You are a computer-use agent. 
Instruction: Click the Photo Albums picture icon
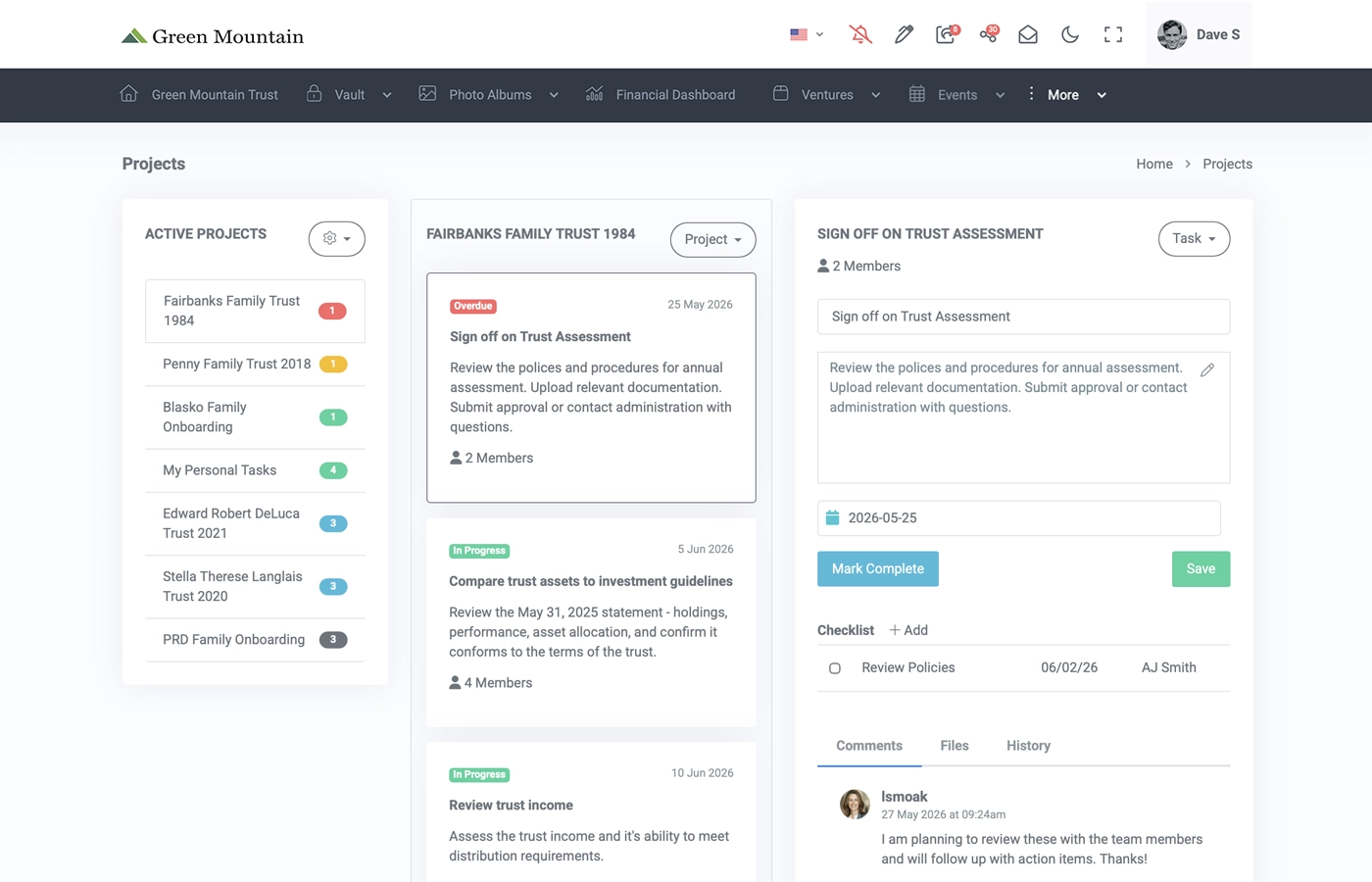click(427, 94)
